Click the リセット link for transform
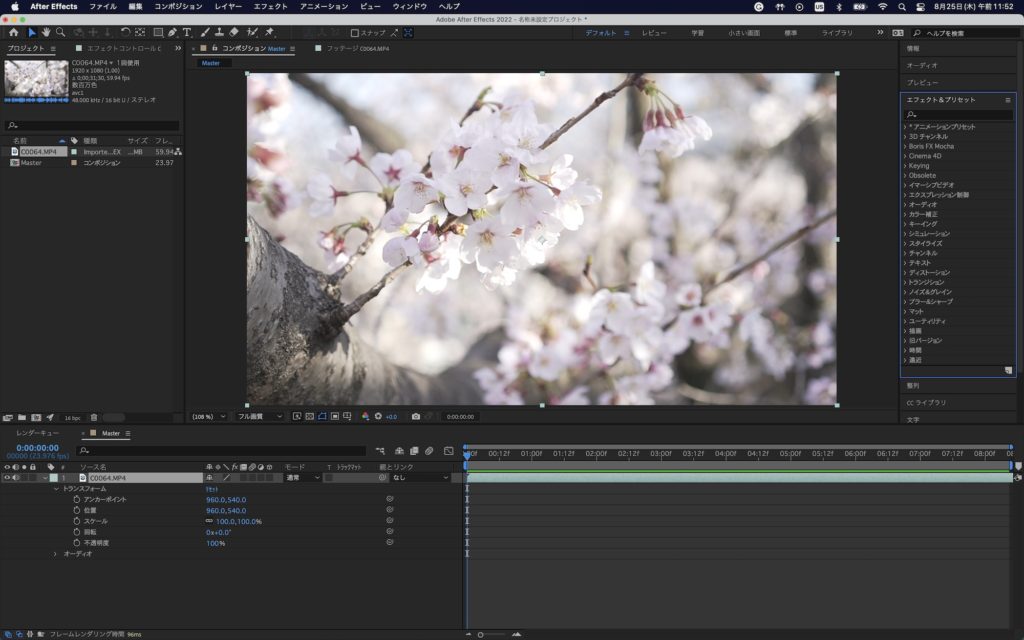Image resolution: width=1024 pixels, height=640 pixels. 212,489
